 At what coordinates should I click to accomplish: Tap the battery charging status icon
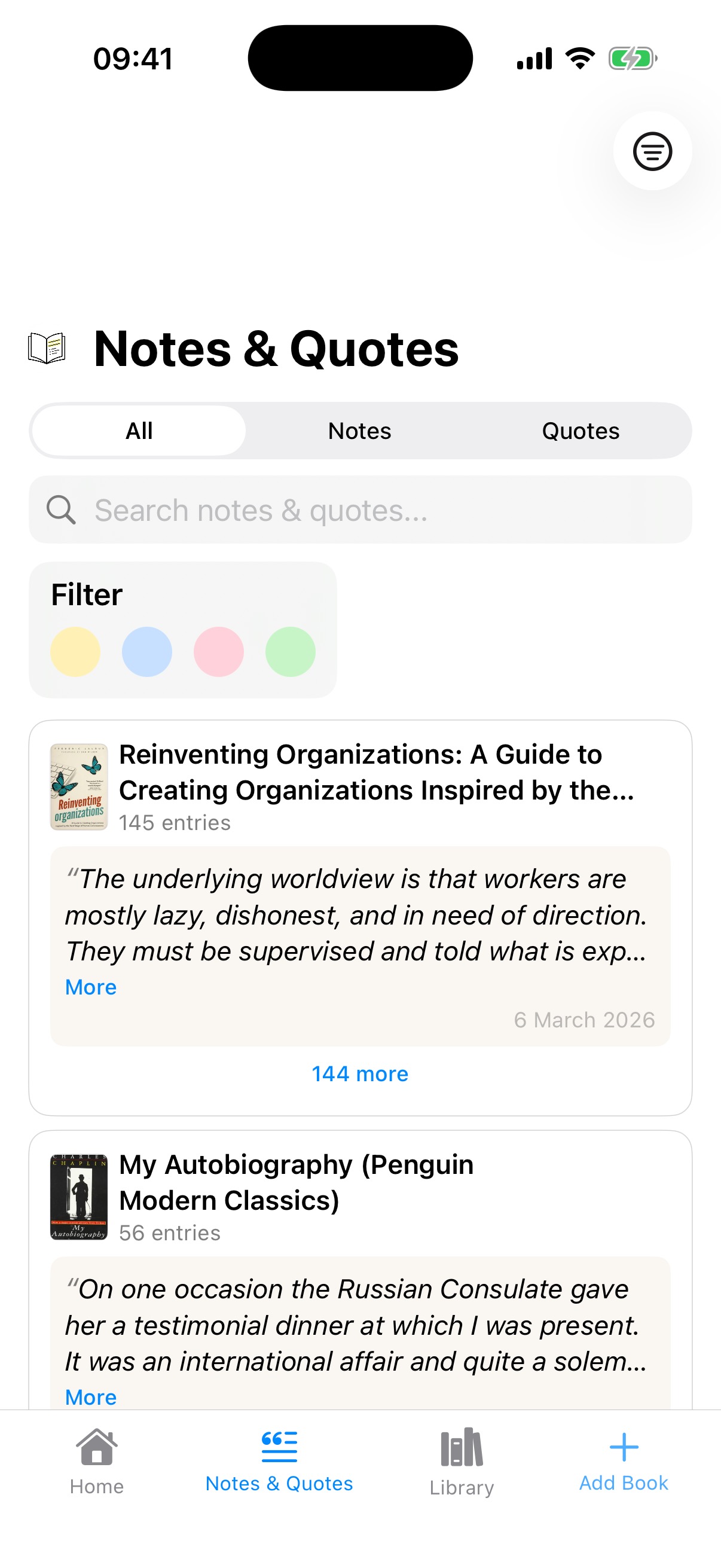point(632,59)
